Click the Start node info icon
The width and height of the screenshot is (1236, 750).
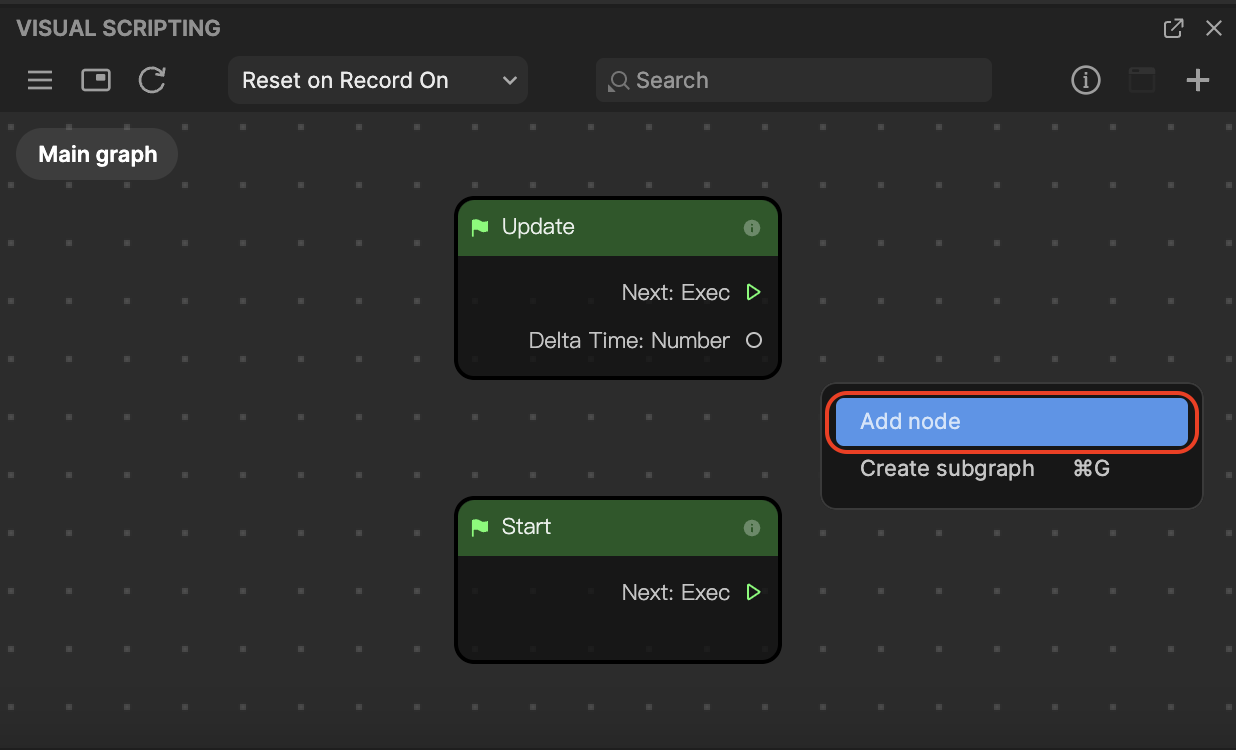(x=752, y=528)
